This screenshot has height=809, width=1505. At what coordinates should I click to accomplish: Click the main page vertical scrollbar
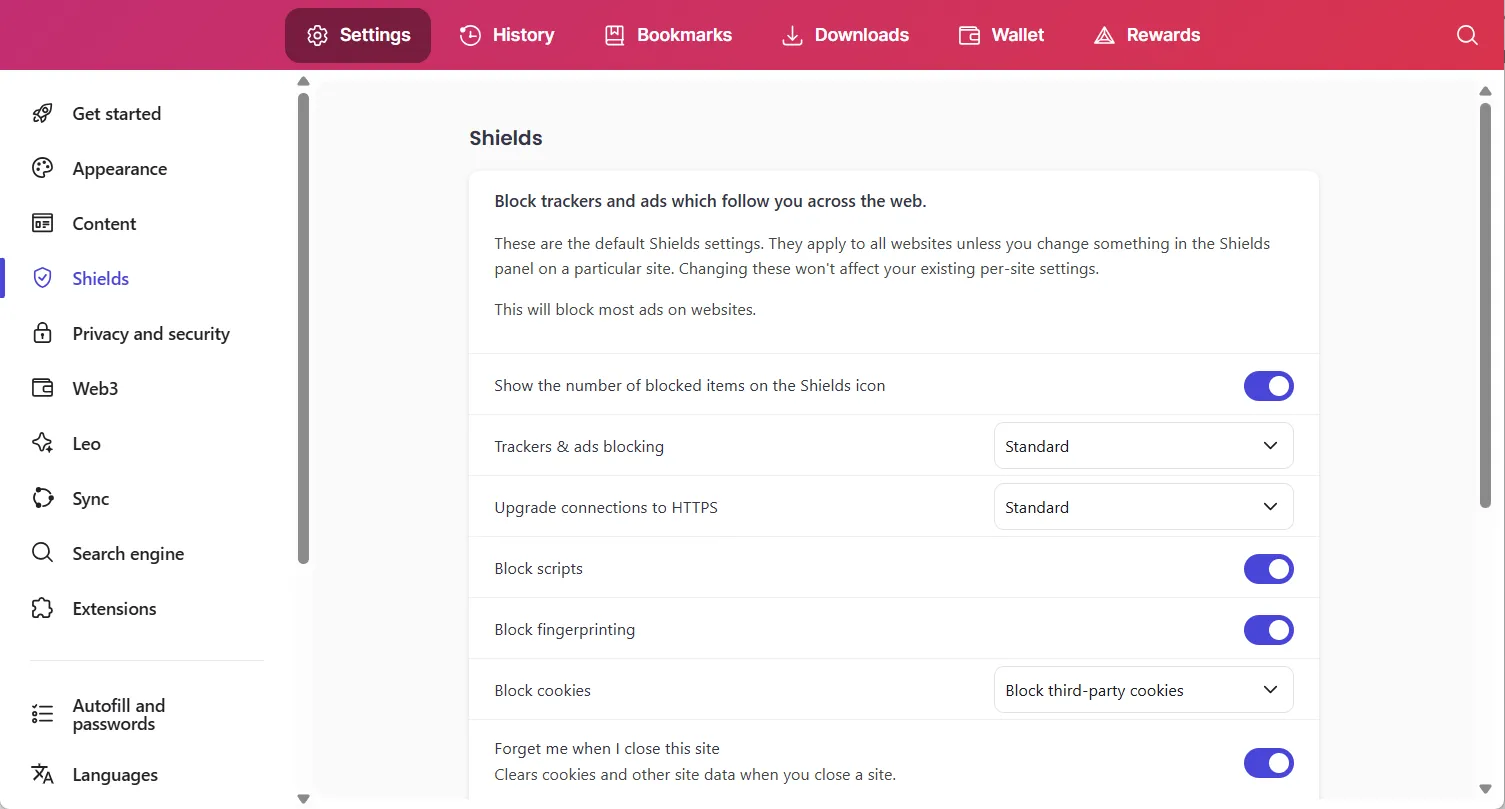[1485, 300]
